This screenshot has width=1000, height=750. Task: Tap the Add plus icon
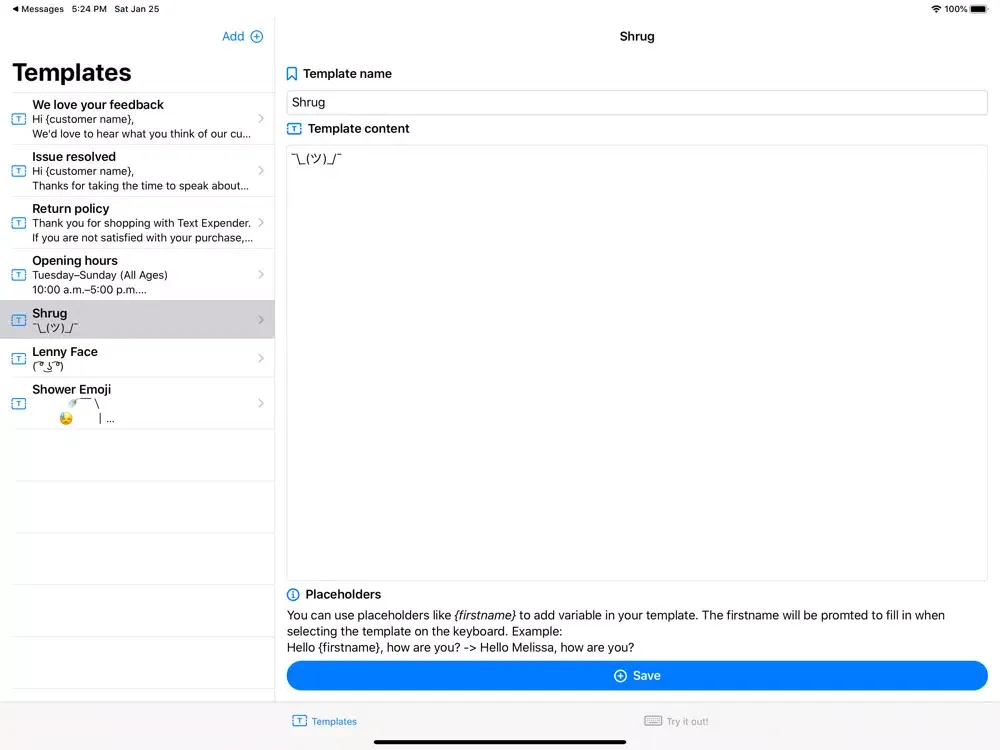click(256, 37)
